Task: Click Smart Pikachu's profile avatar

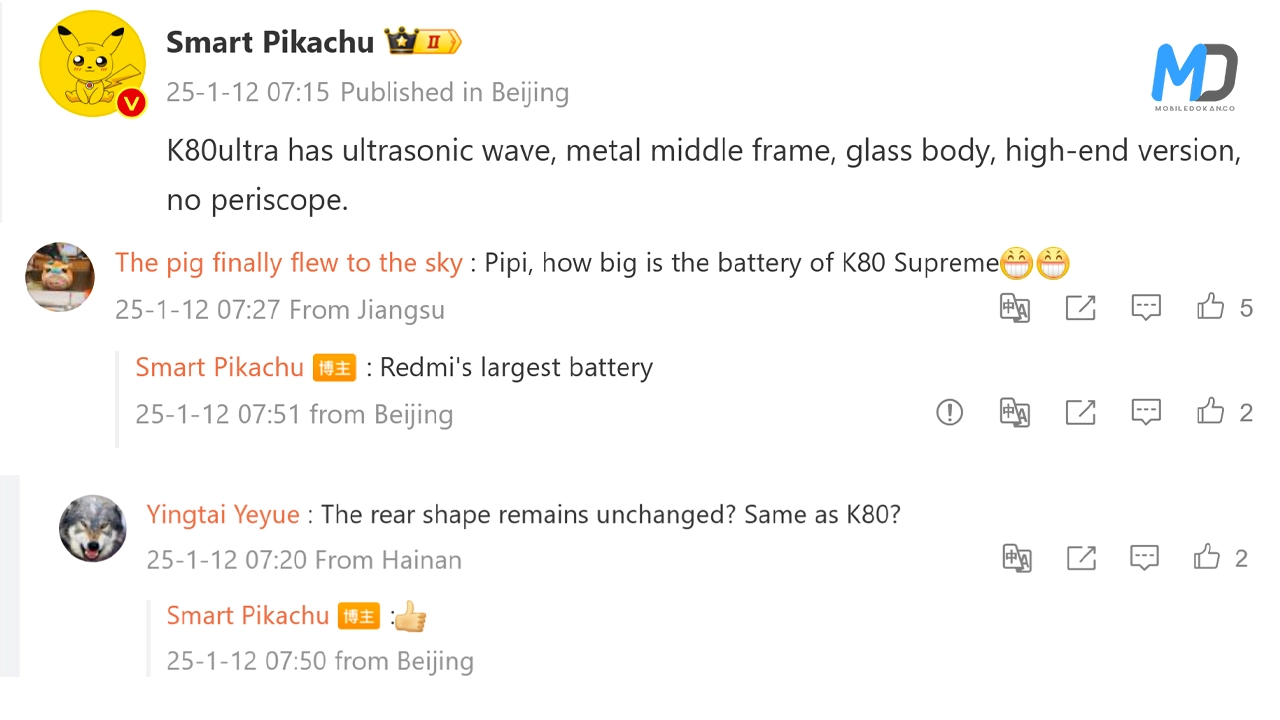Action: point(93,65)
